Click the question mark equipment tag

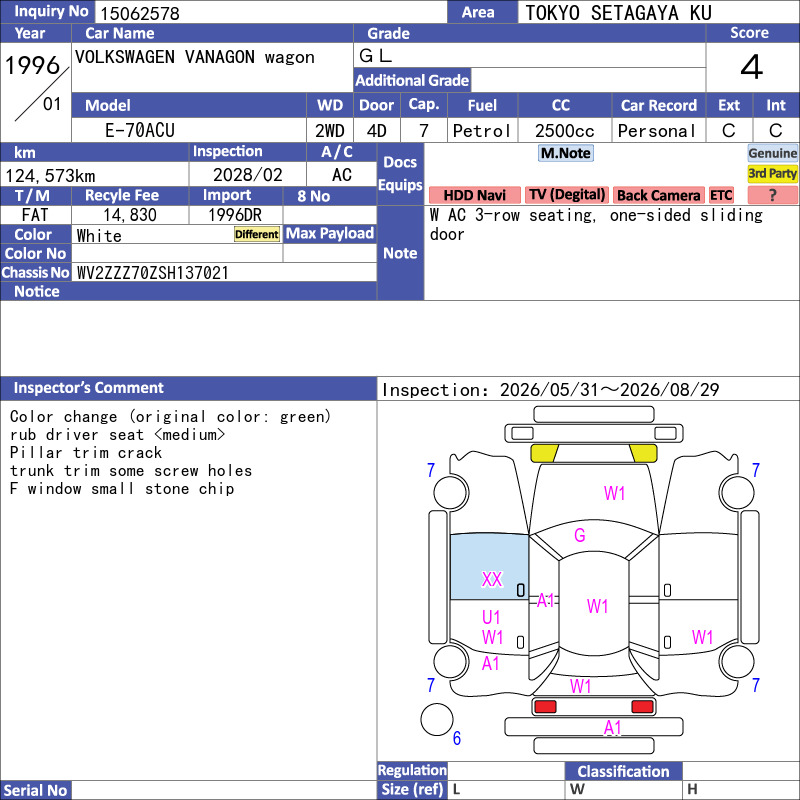pos(772,195)
